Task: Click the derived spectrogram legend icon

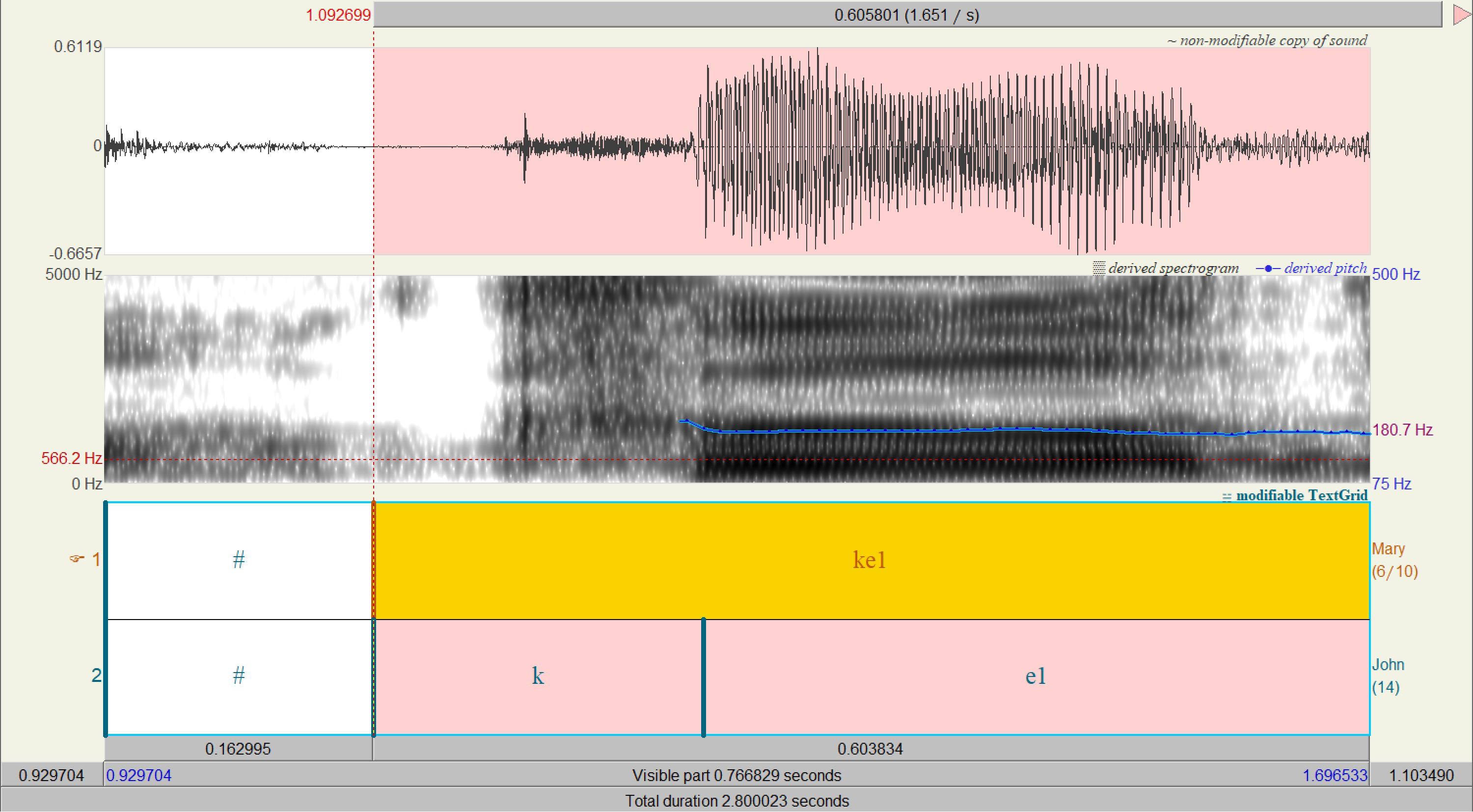Action: 1098,268
